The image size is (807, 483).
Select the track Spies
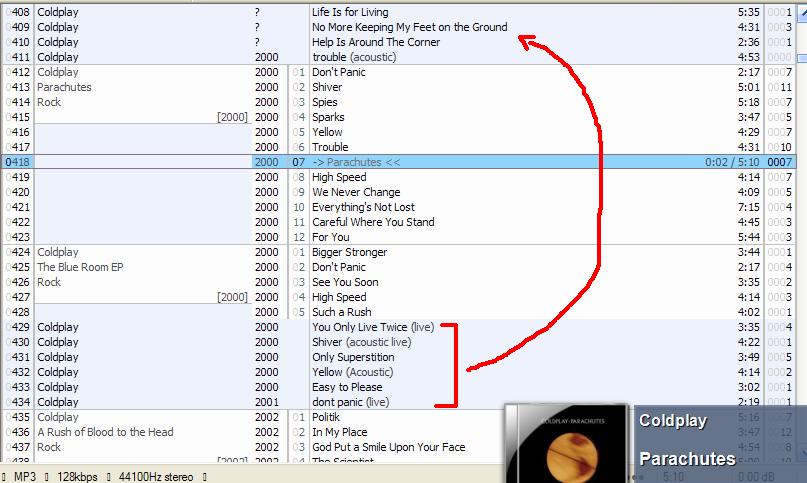click(325, 102)
